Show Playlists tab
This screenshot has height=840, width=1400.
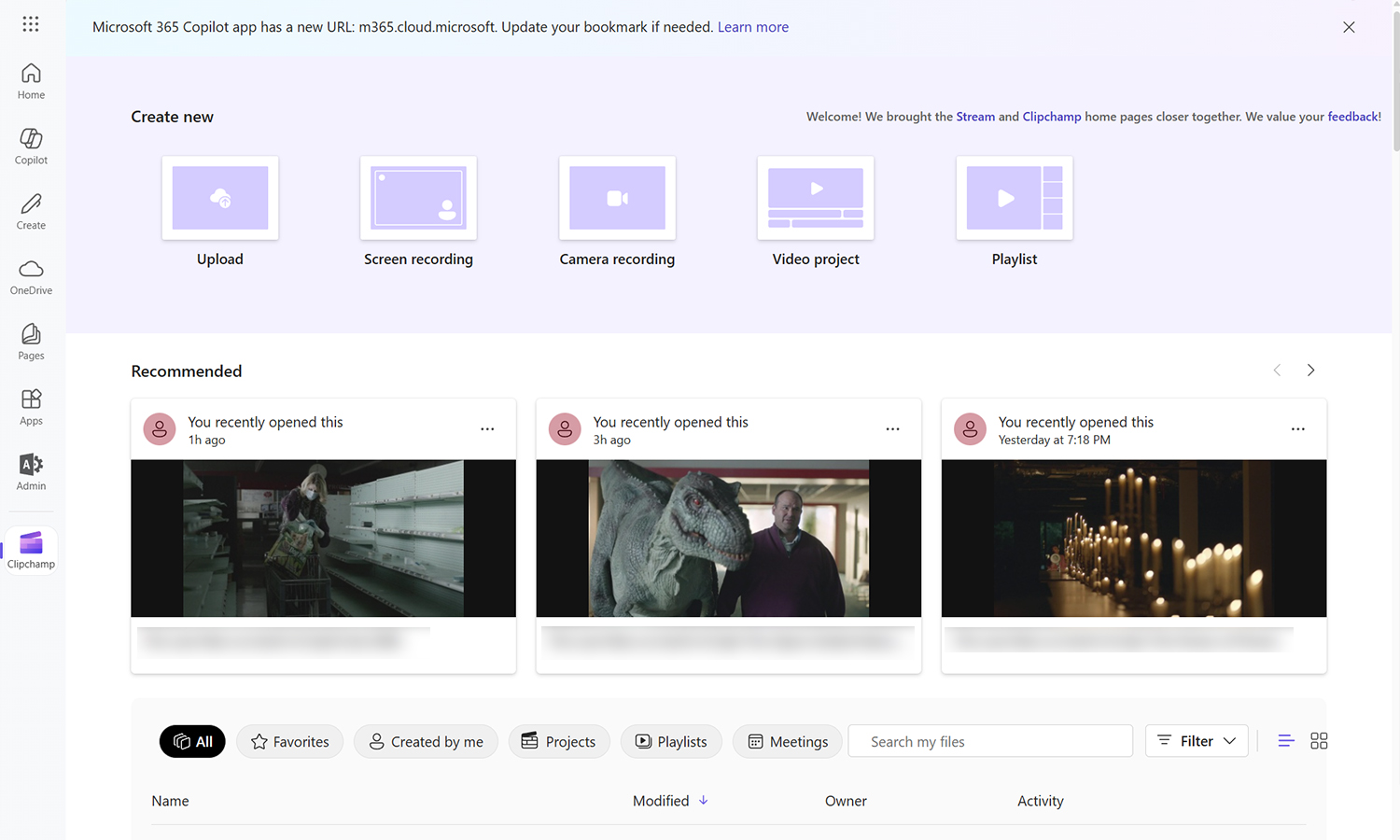[x=671, y=741]
